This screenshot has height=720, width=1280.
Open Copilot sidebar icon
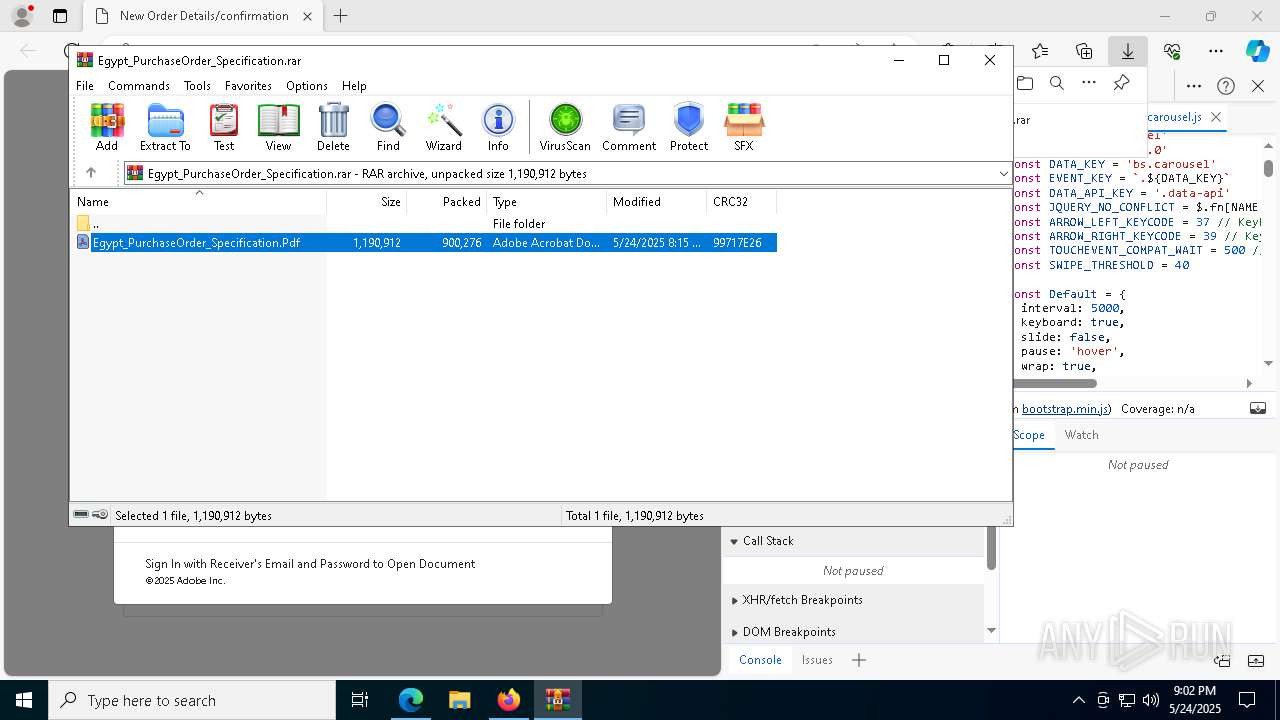click(1257, 51)
